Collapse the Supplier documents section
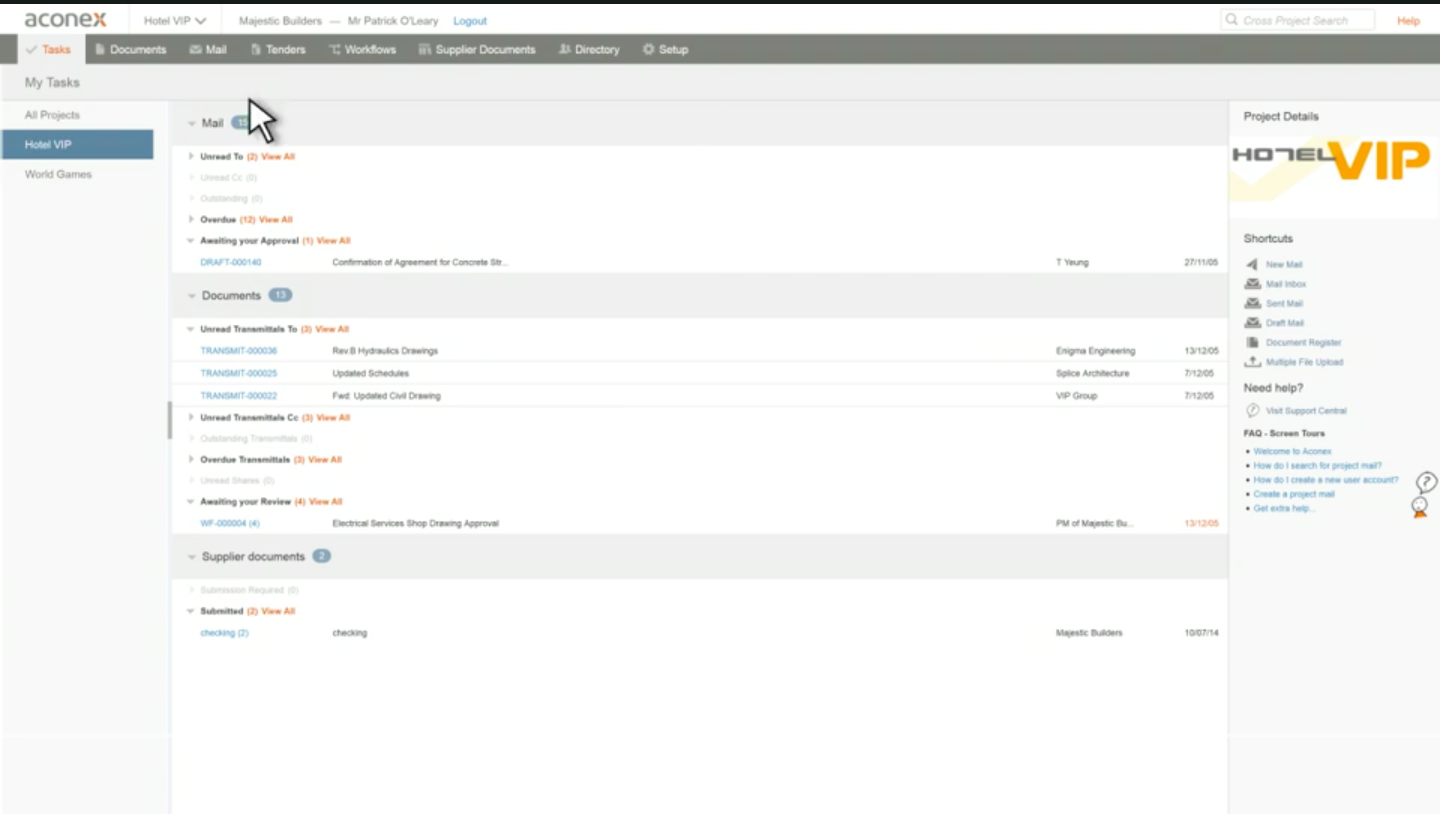This screenshot has height=814, width=1440. point(192,557)
